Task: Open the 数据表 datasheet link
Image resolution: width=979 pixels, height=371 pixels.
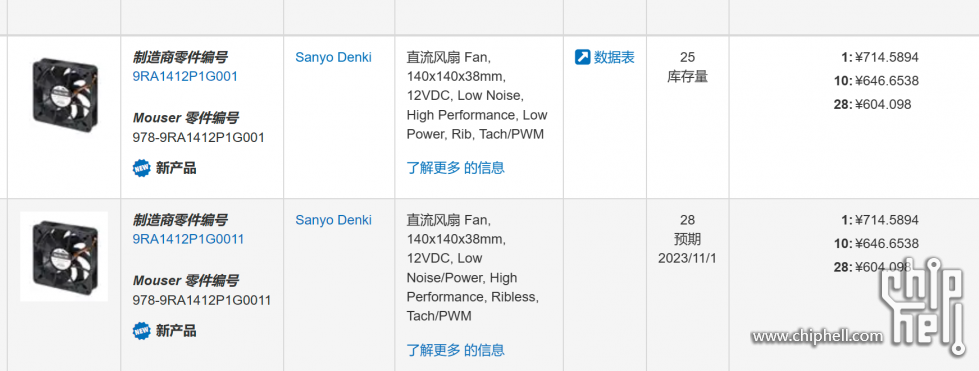Action: pos(614,57)
